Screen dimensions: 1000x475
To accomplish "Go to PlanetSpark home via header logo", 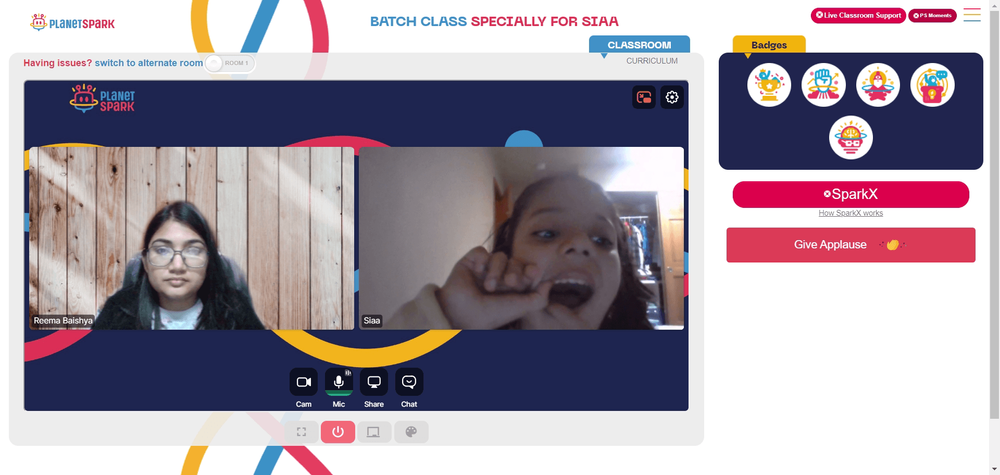I will tap(73, 23).
